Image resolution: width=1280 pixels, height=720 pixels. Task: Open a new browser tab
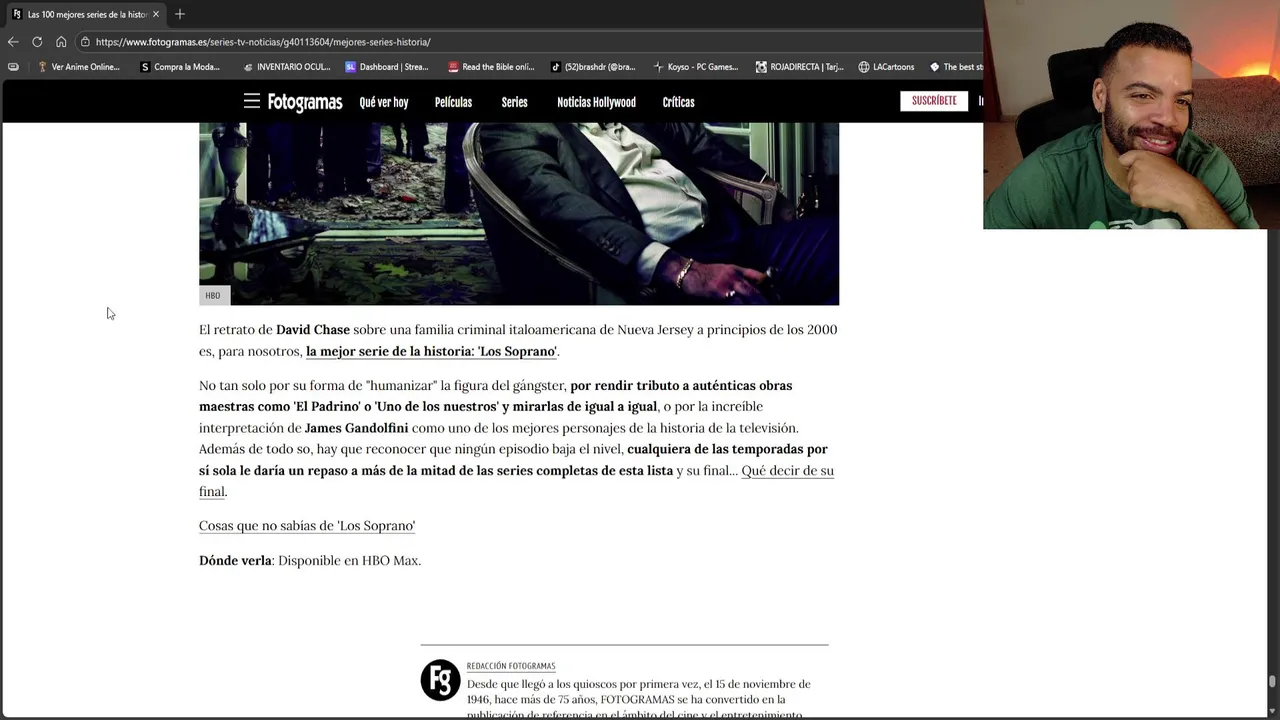click(180, 14)
